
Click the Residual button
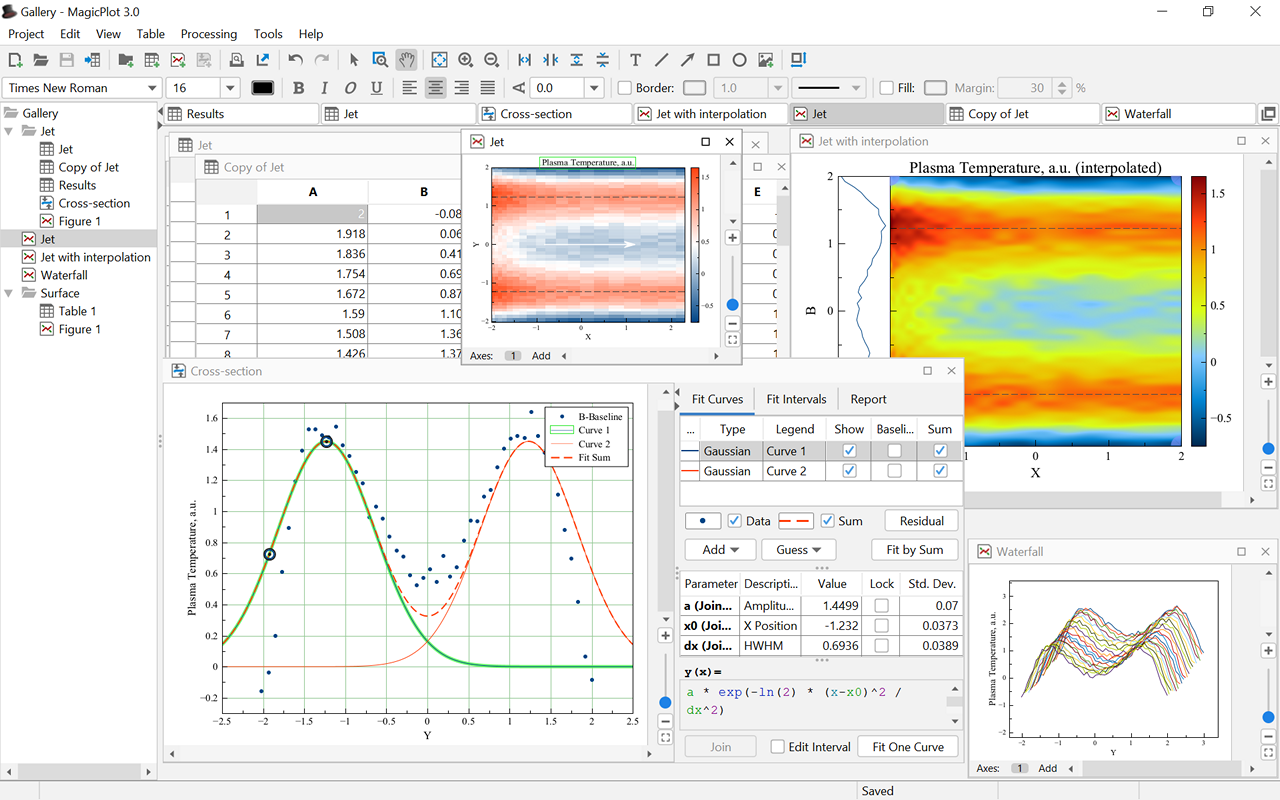click(921, 521)
